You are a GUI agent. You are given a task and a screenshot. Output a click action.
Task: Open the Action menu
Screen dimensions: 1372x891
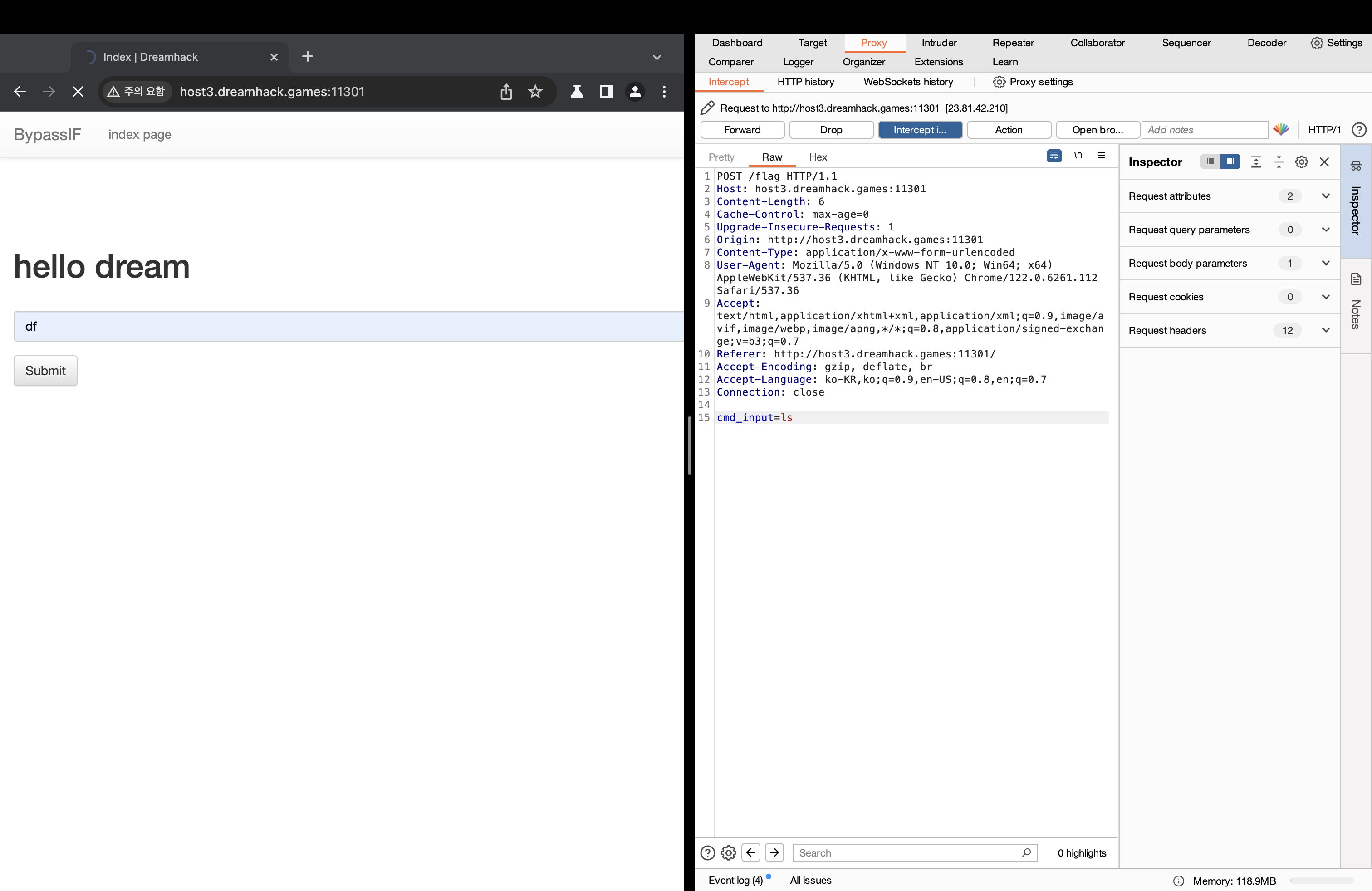(1008, 130)
